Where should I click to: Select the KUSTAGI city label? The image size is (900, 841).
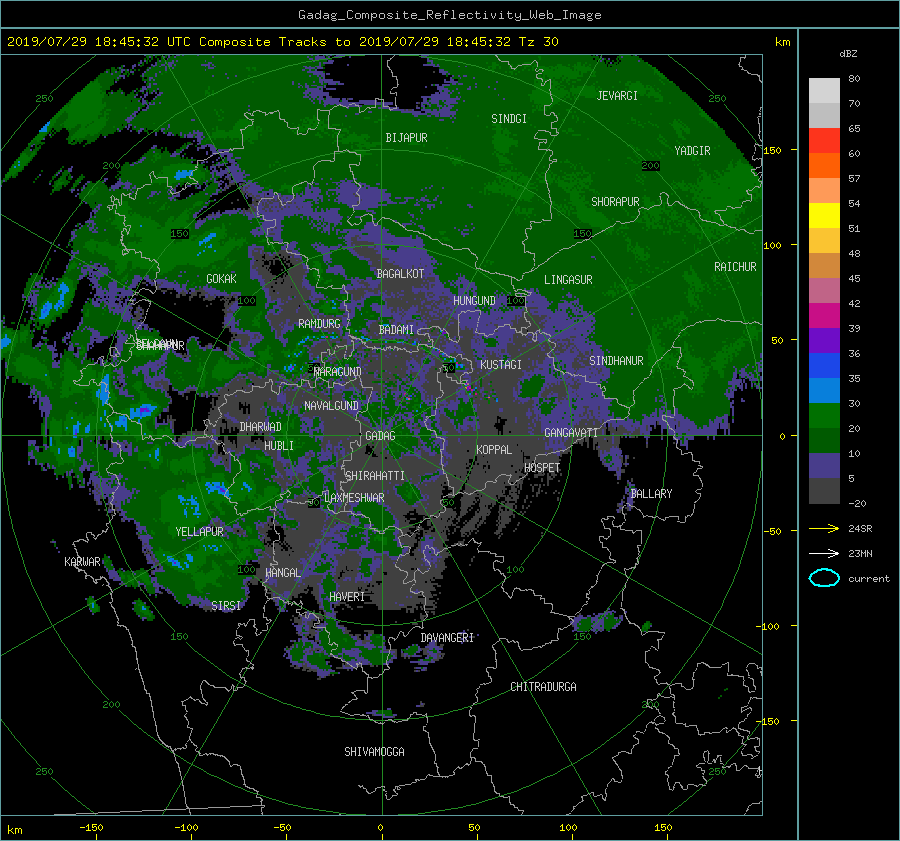[x=501, y=365]
